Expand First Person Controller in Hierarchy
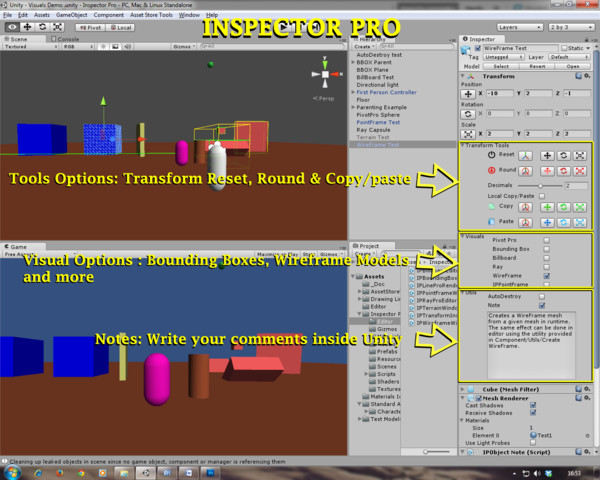This screenshot has width=600, height=480. pos(353,92)
